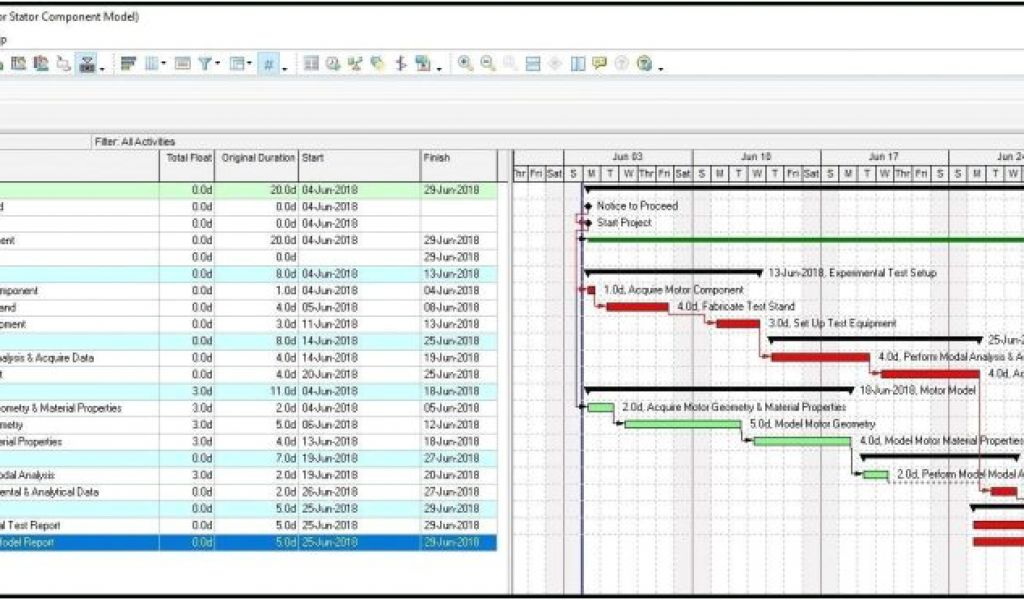Click the Zoom Out magnifier icon
Screen dimensions: 1024x600
[x=487, y=64]
